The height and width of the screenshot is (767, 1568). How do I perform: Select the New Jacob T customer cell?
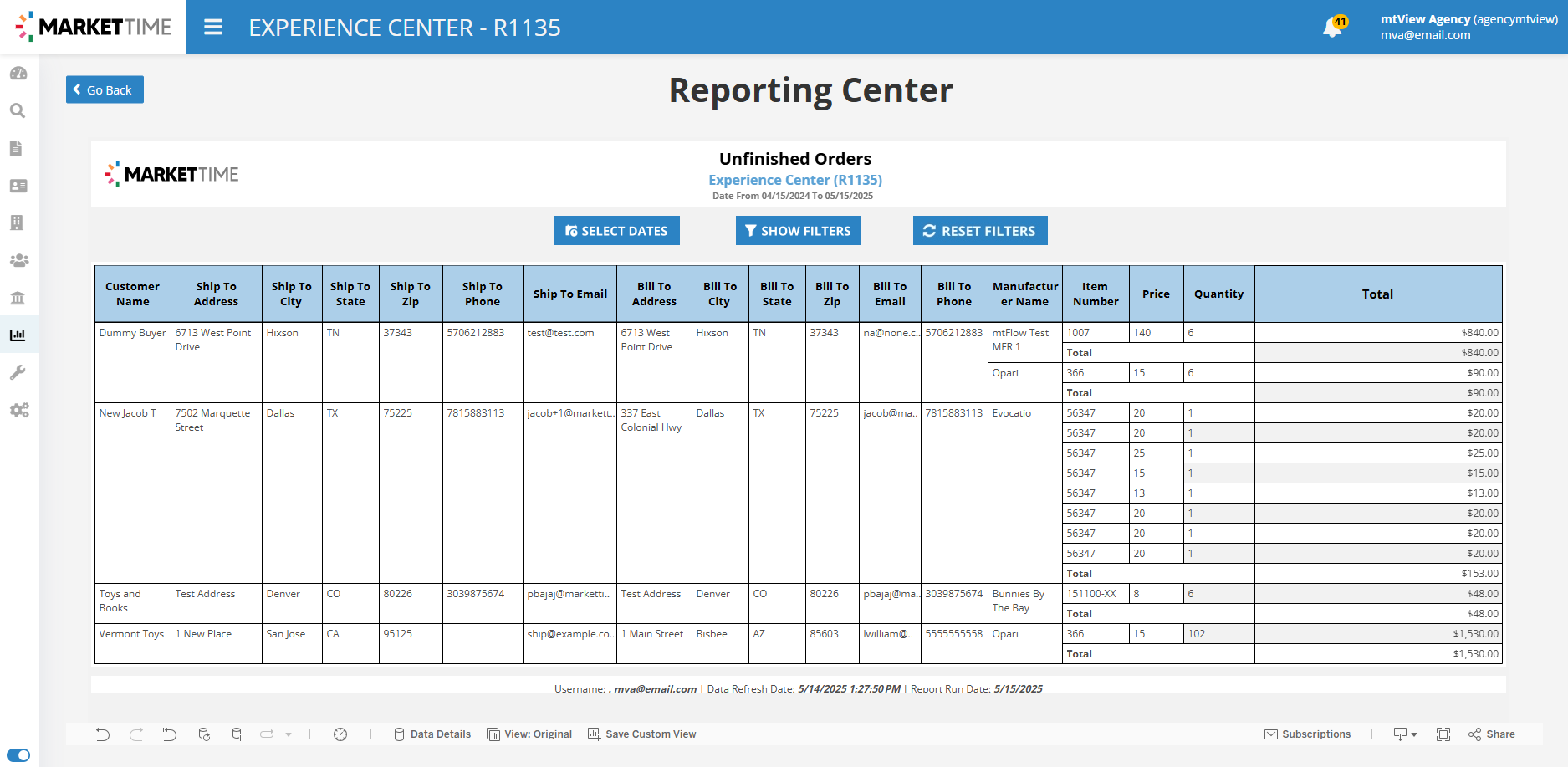pyautogui.click(x=133, y=493)
